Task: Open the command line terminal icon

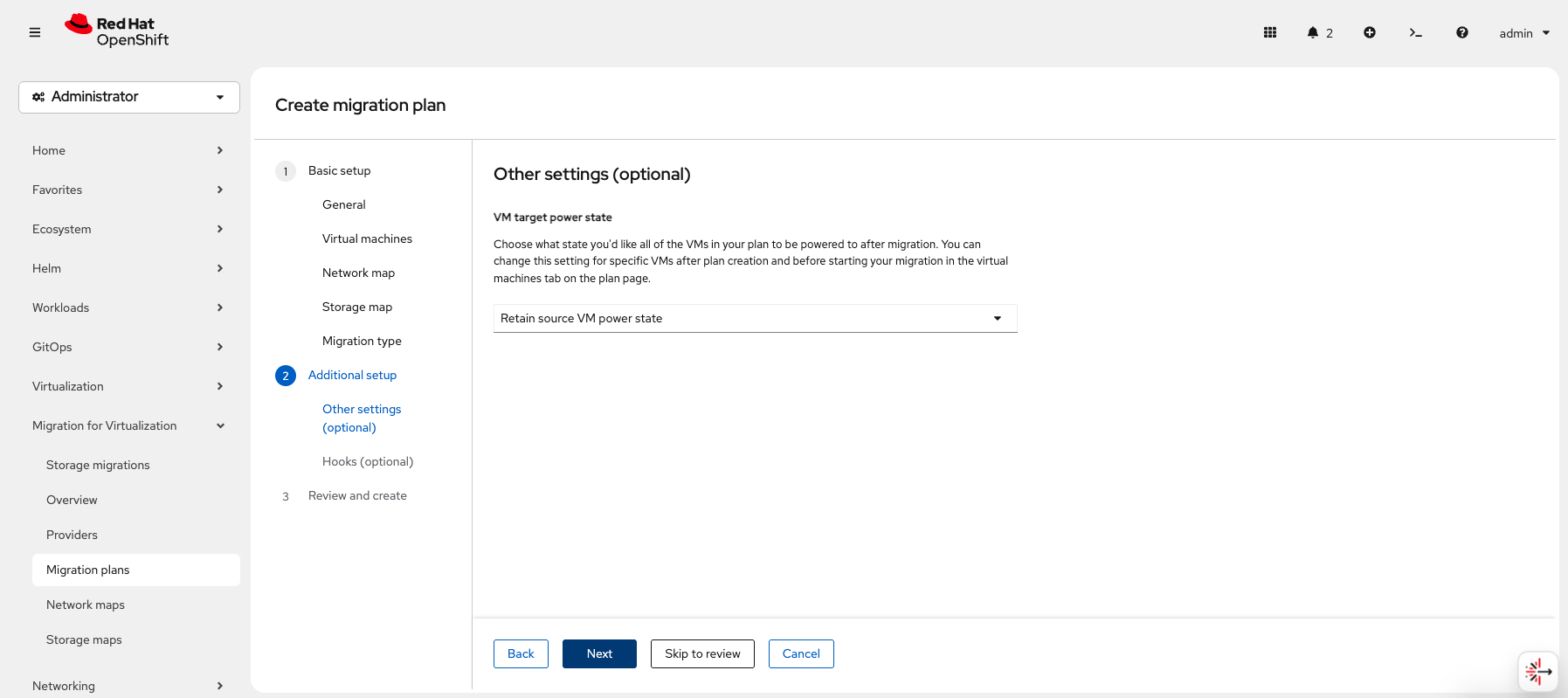Action: (1415, 32)
